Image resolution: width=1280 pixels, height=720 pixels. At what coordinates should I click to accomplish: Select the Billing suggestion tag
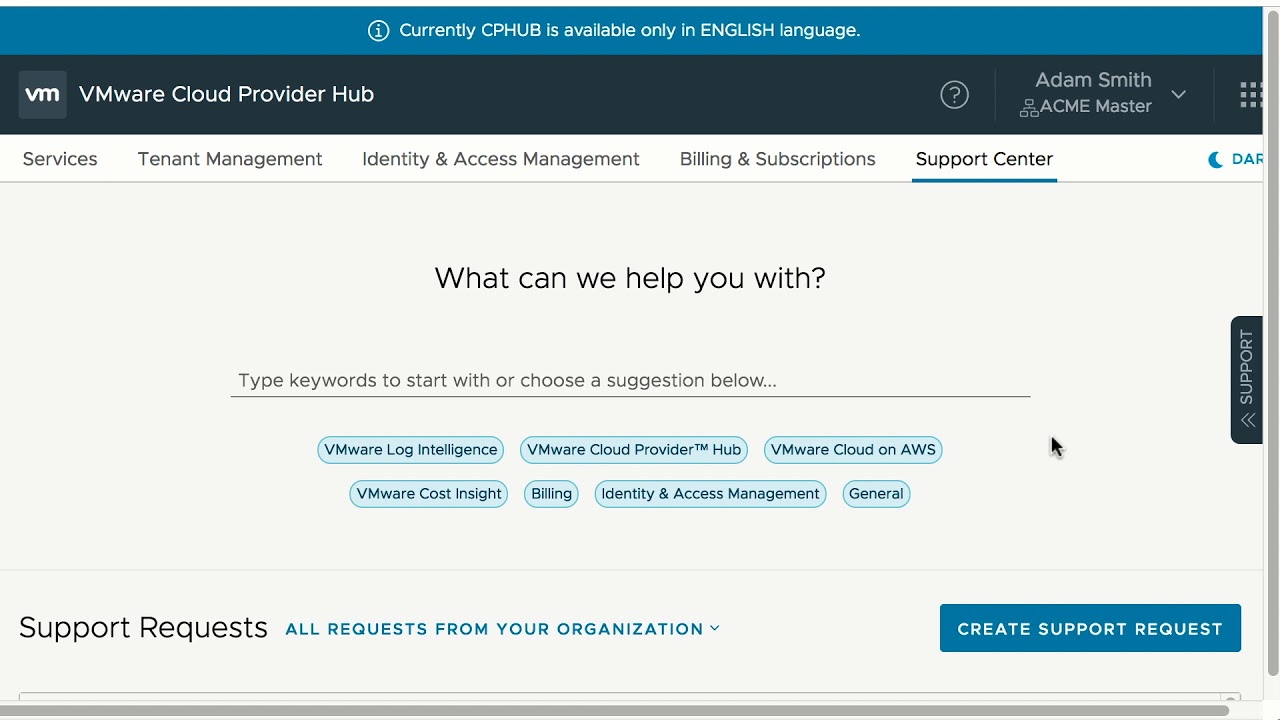[x=551, y=494]
